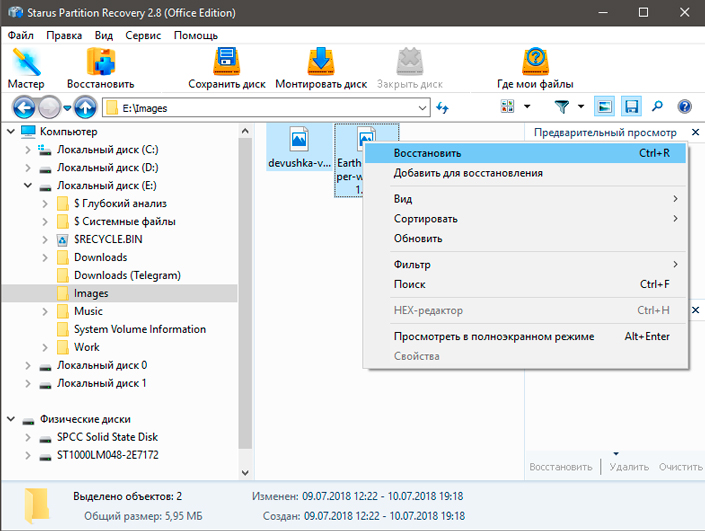Click the refresh arrows beside address bar
This screenshot has height=531, width=705.
click(x=443, y=107)
